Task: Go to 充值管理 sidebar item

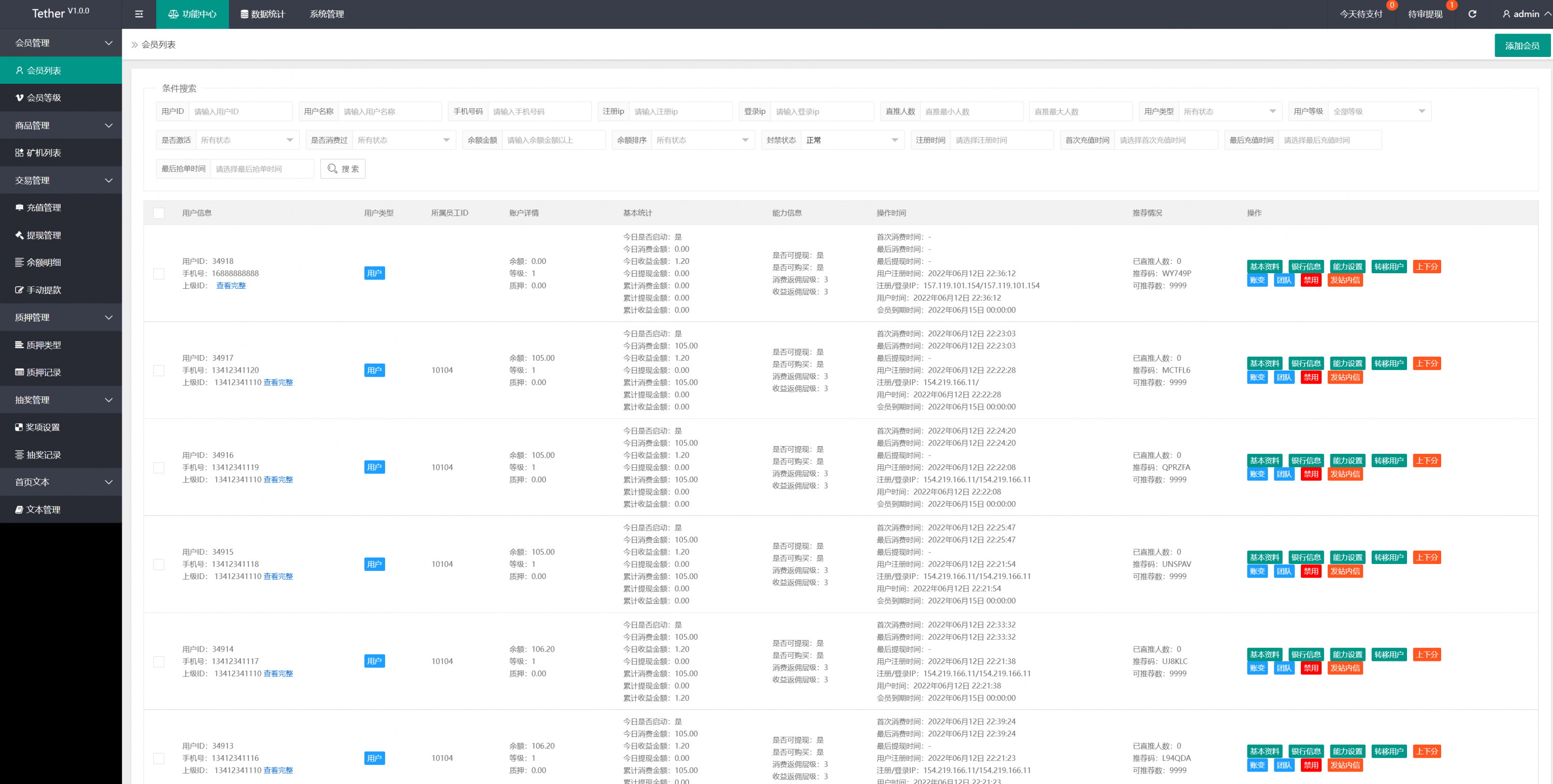Action: coord(43,208)
